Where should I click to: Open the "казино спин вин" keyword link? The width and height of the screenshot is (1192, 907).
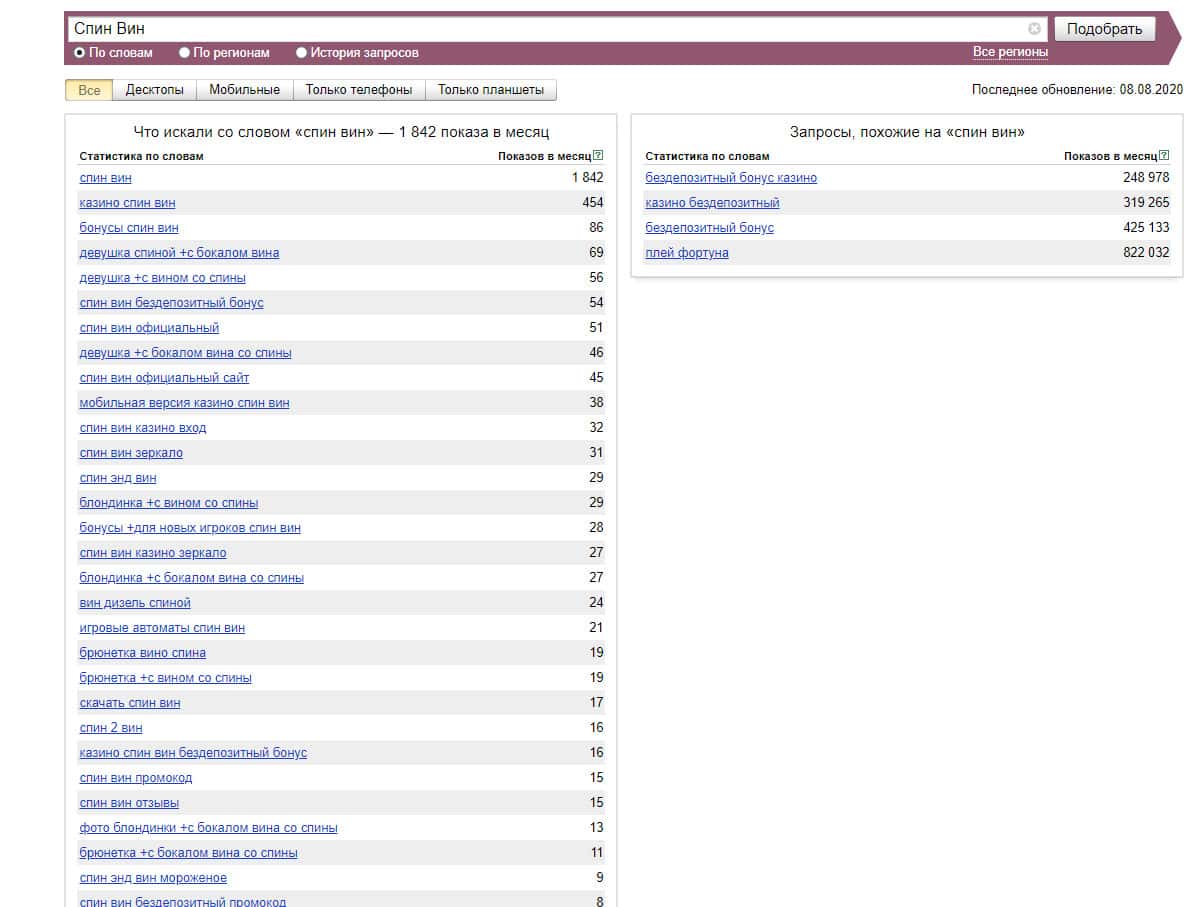[x=127, y=203]
